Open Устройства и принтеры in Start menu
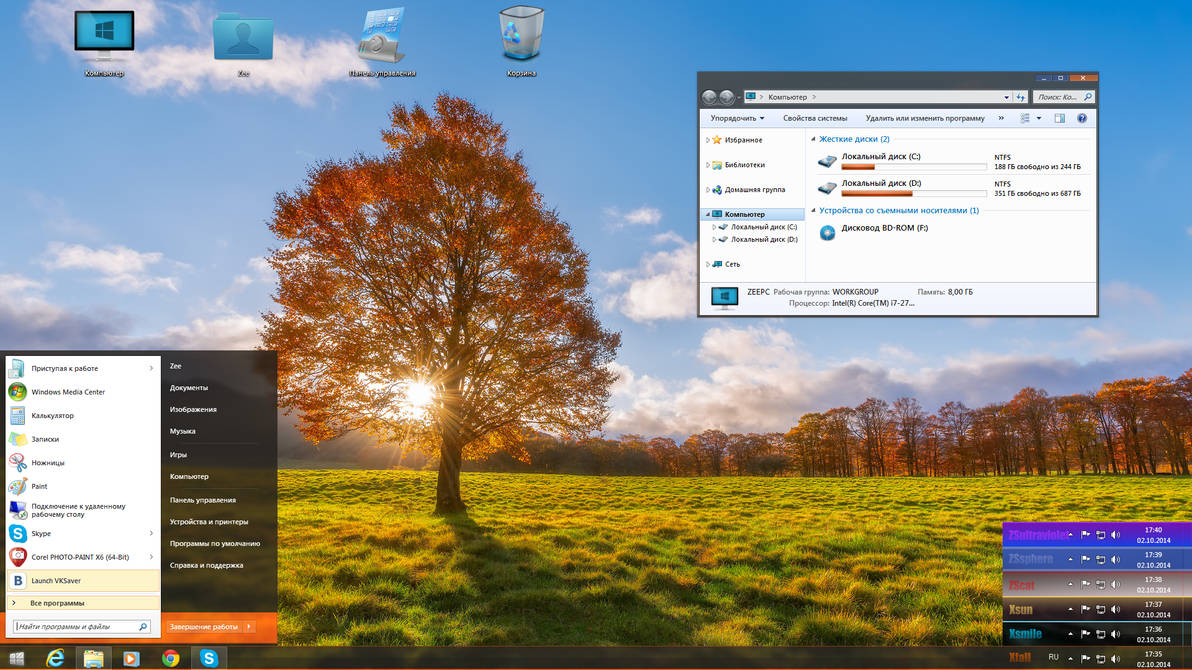Viewport: 1192px width, 670px height. click(208, 522)
